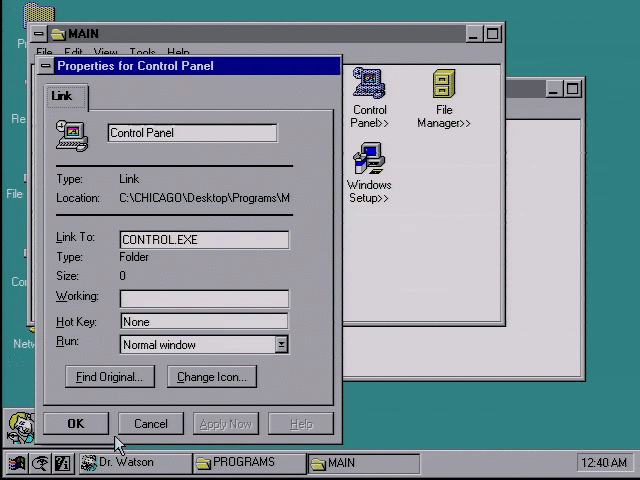Viewport: 640px width, 480px height.
Task: Expand the Run dropdown arrow
Action: pos(281,344)
